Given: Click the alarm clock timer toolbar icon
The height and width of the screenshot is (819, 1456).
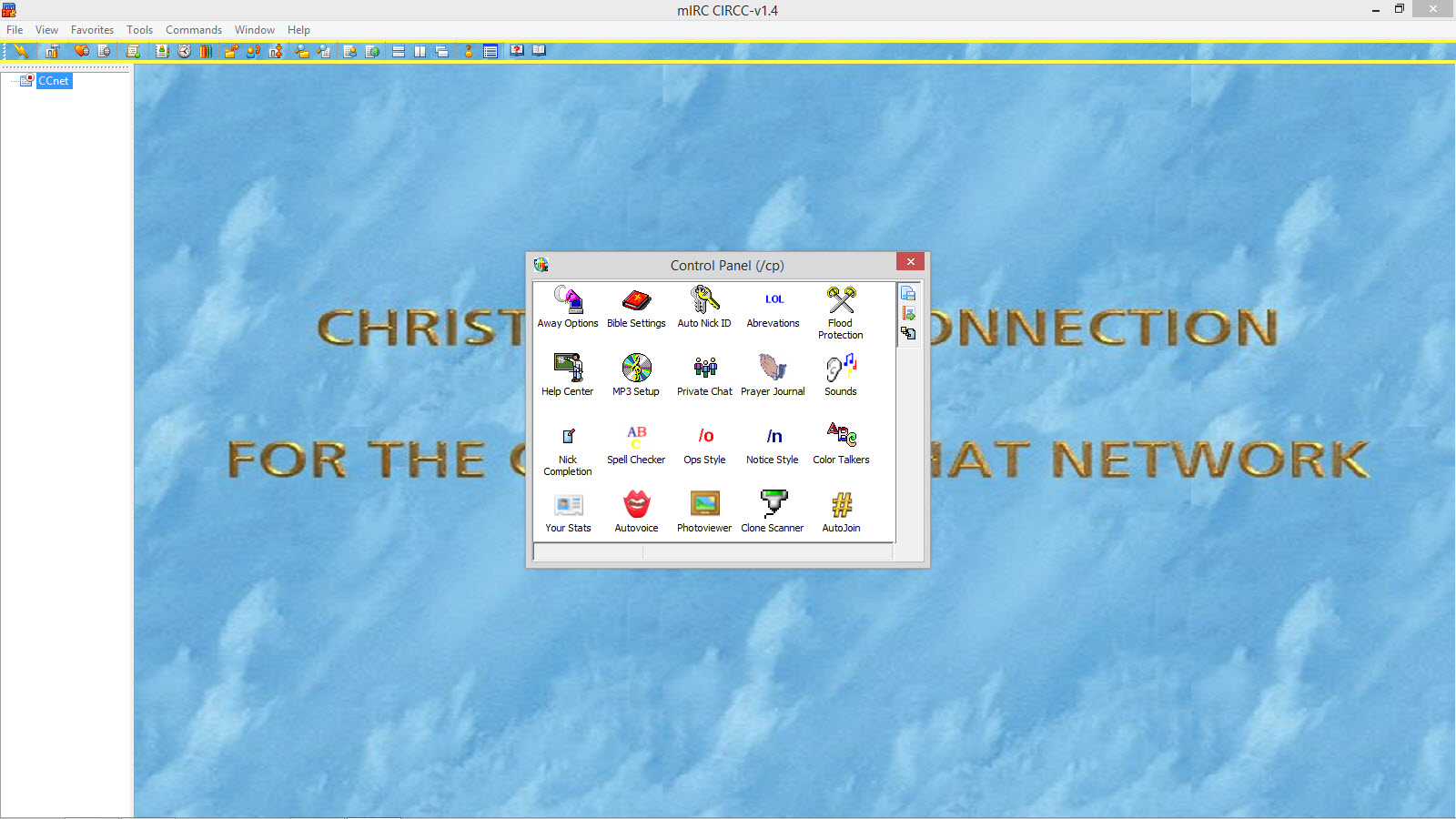Looking at the screenshot, I should tap(184, 51).
